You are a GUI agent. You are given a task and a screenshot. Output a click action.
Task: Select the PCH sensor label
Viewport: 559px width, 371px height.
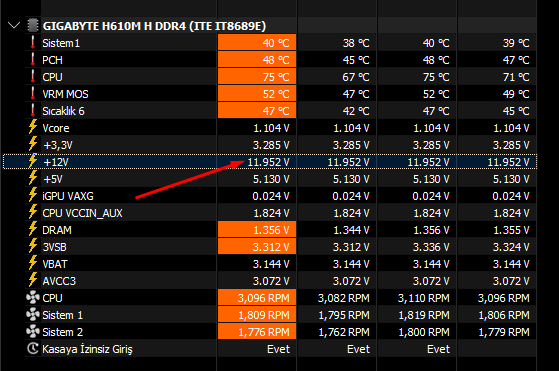pos(52,60)
